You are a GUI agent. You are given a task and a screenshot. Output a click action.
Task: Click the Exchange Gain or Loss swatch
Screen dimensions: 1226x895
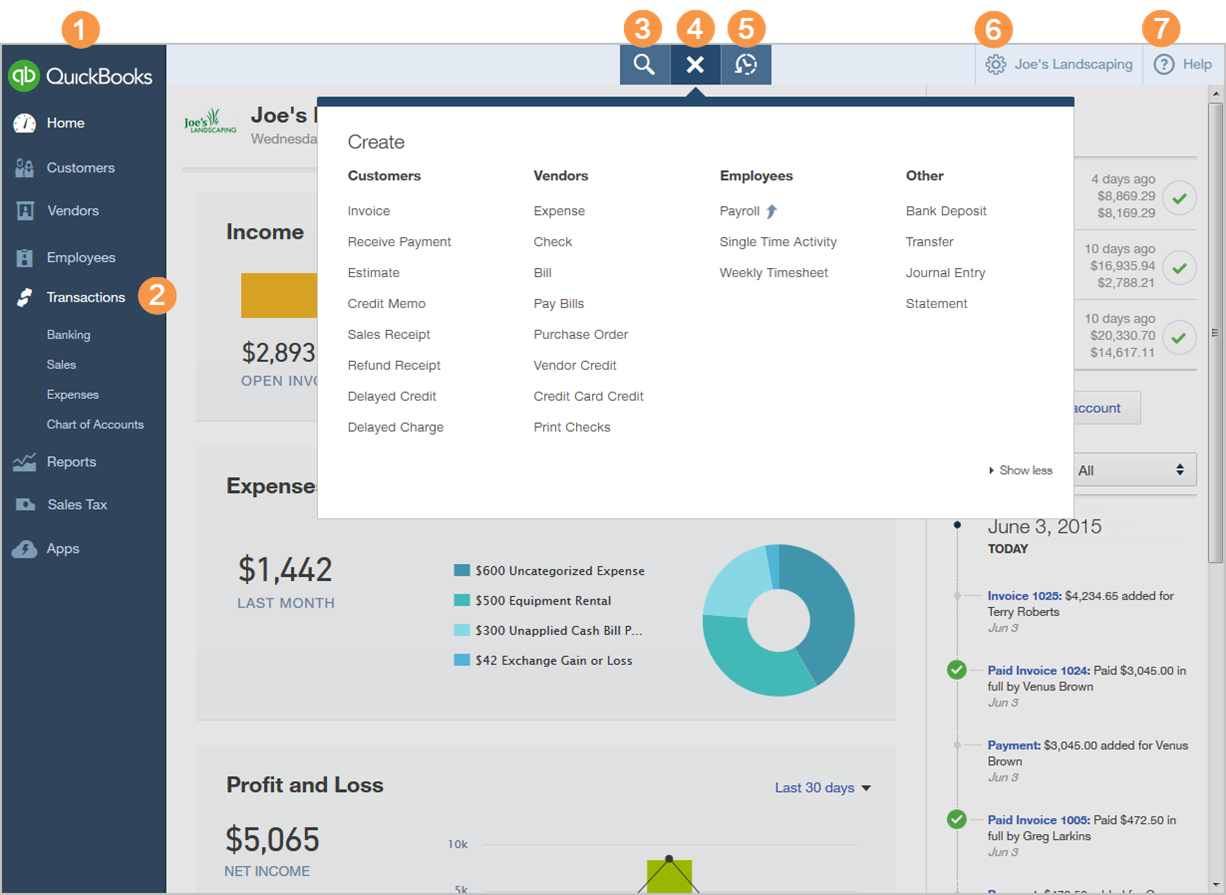point(462,660)
